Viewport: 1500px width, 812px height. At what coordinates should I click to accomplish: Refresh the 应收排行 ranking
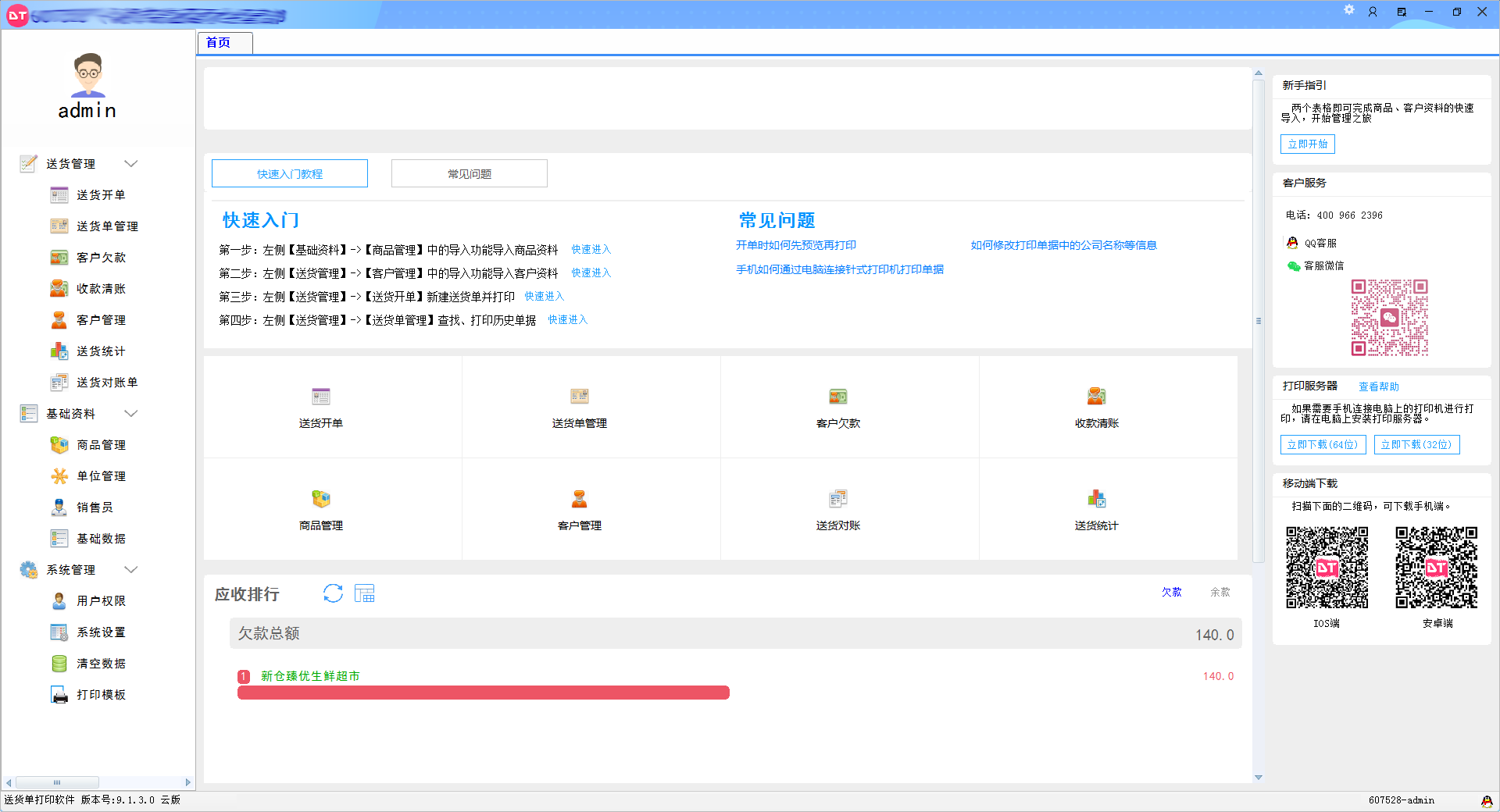coord(334,593)
